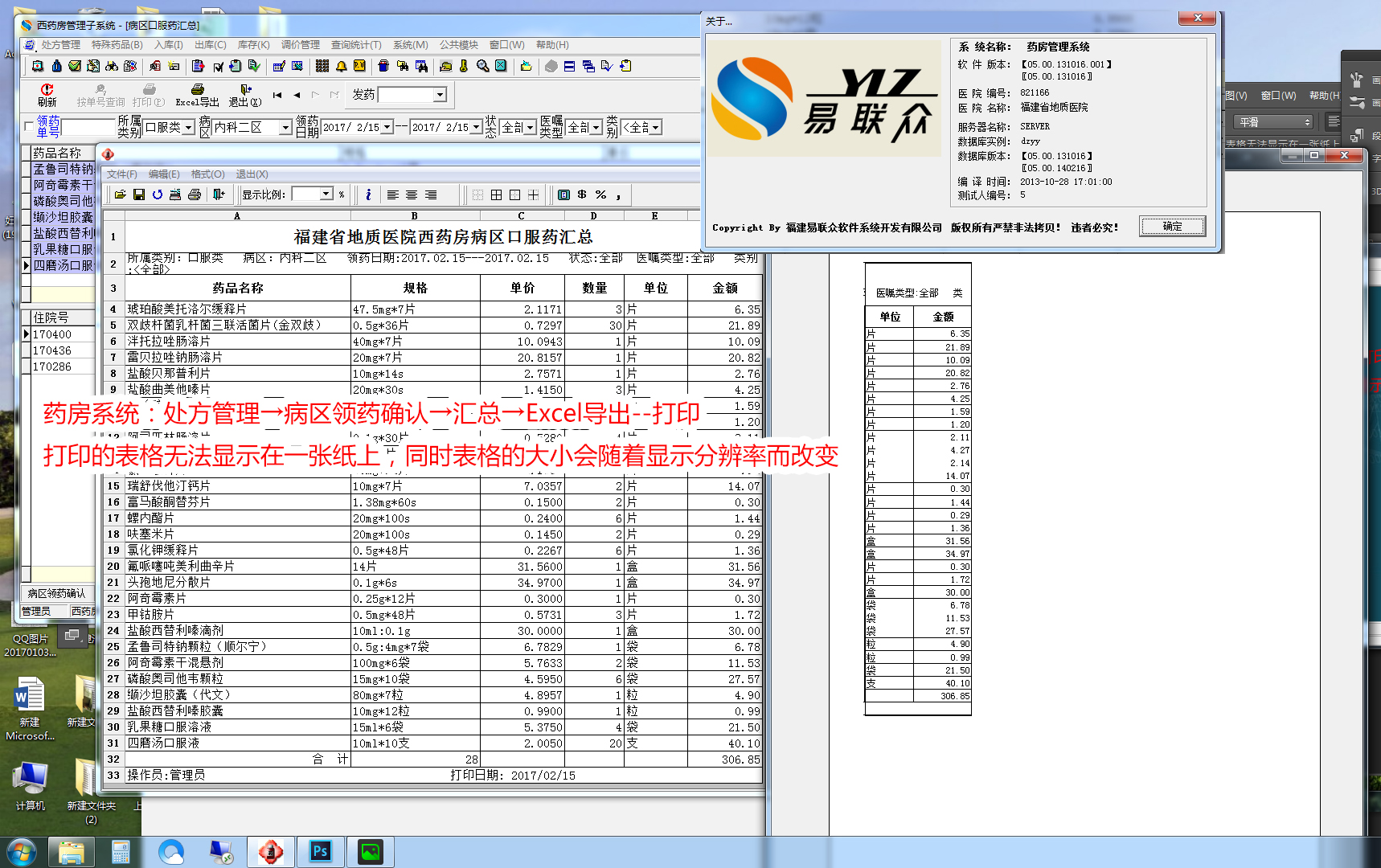This screenshot has height=868, width=1381.
Task: Open the 所属类别 dropdown showing 口服类
Action: pos(188,128)
